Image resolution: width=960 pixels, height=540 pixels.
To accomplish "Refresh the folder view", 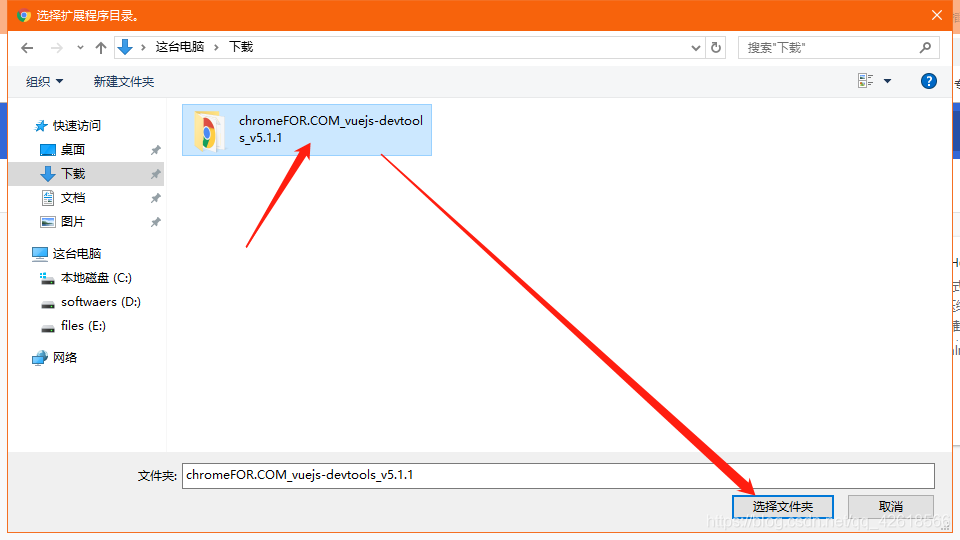I will pyautogui.click(x=716, y=47).
